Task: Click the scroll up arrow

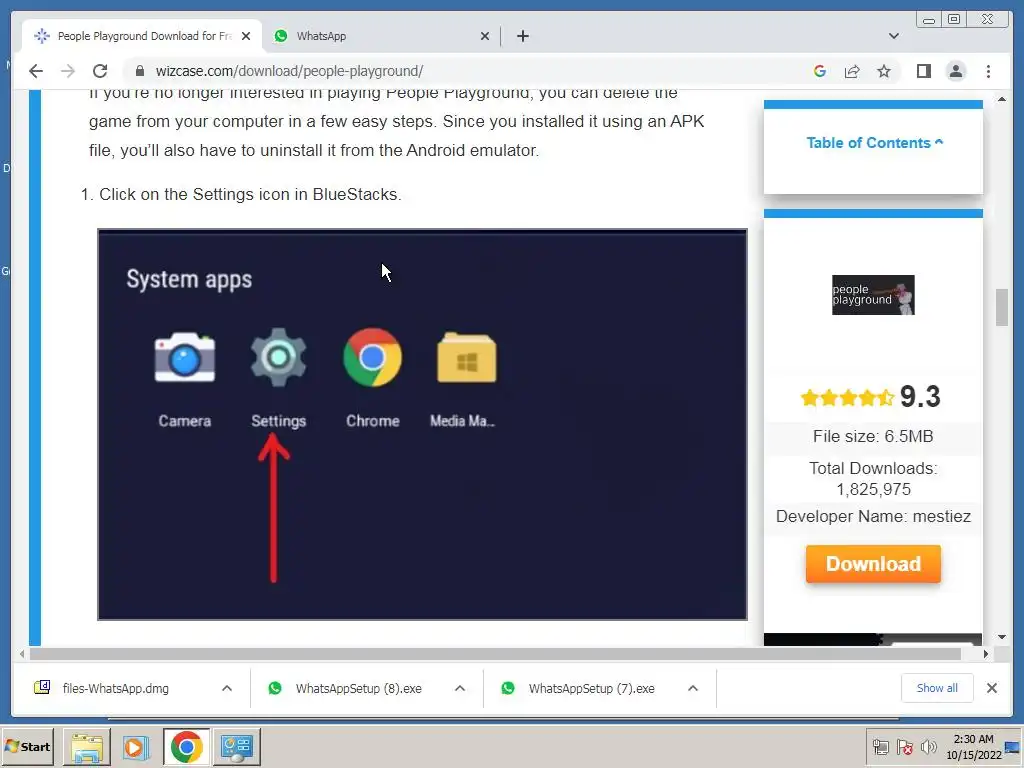Action: [1002, 99]
